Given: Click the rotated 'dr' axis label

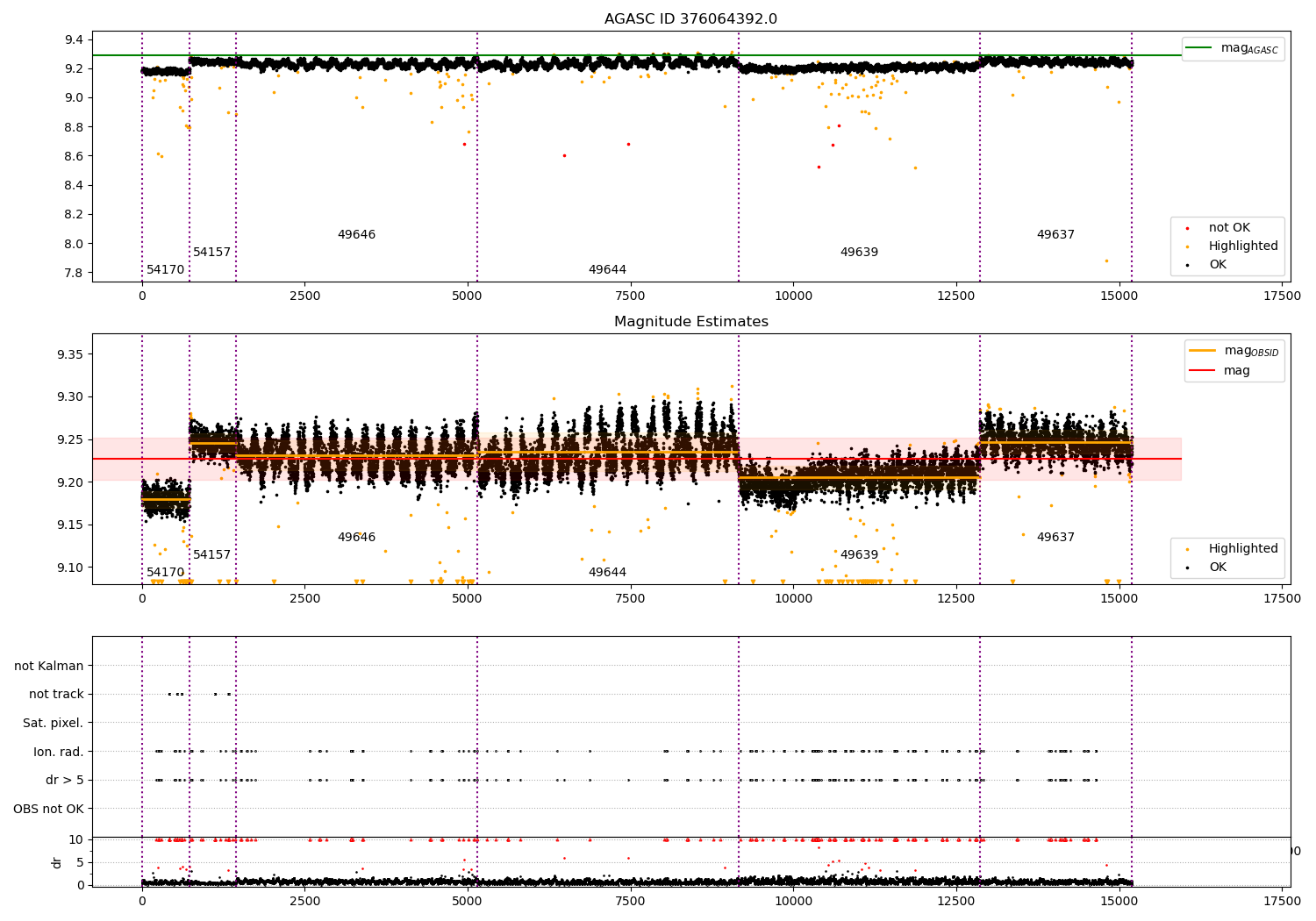Looking at the screenshot, I should pyautogui.click(x=57, y=862).
